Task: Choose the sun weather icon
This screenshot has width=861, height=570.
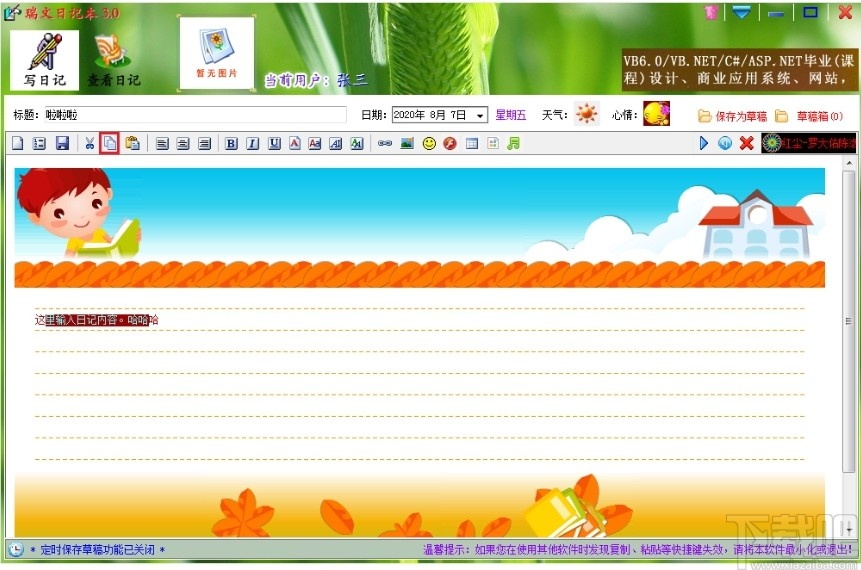Action: pos(586,114)
